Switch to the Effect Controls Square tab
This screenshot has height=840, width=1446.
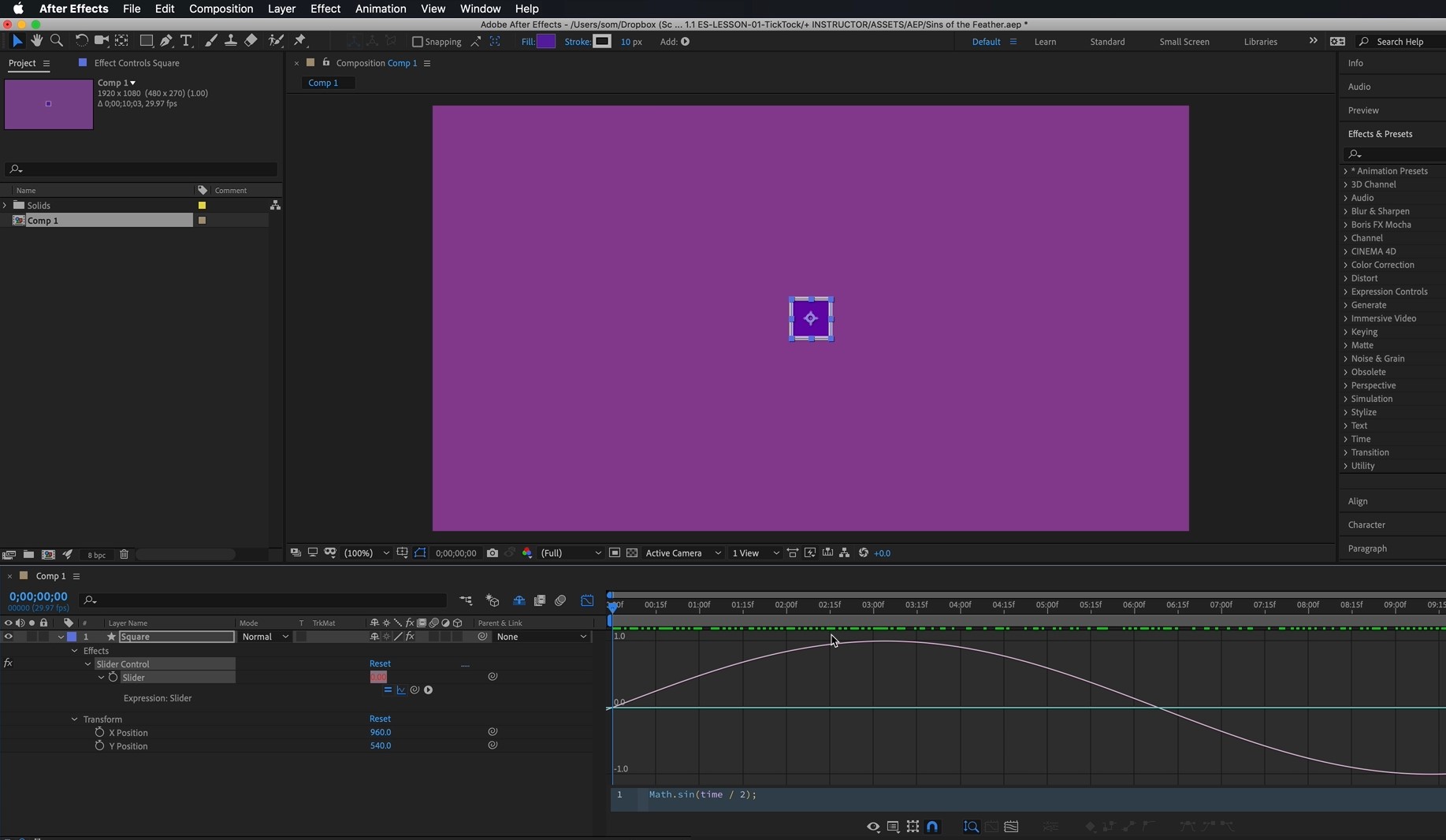pos(136,63)
